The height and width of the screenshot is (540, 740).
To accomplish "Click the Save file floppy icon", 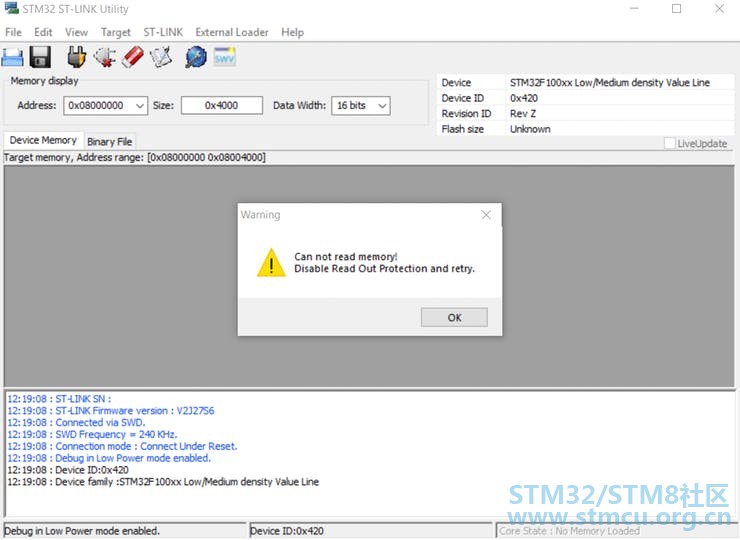I will point(40,58).
